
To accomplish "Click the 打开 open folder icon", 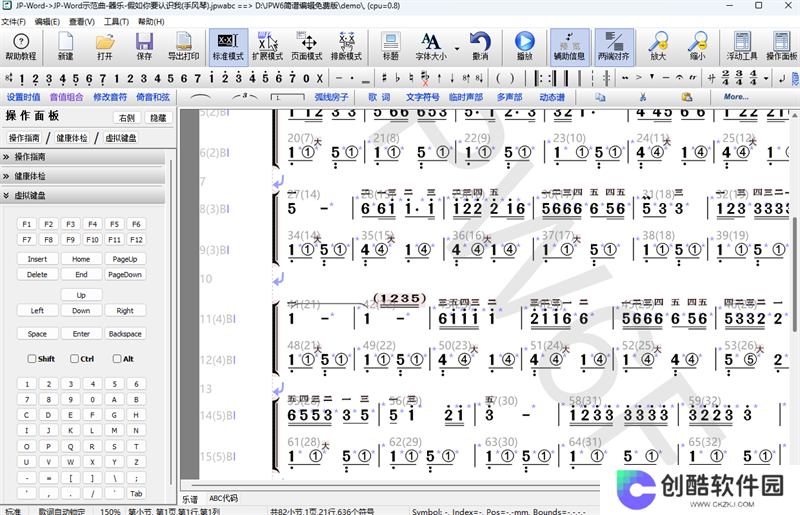I will pos(105,46).
